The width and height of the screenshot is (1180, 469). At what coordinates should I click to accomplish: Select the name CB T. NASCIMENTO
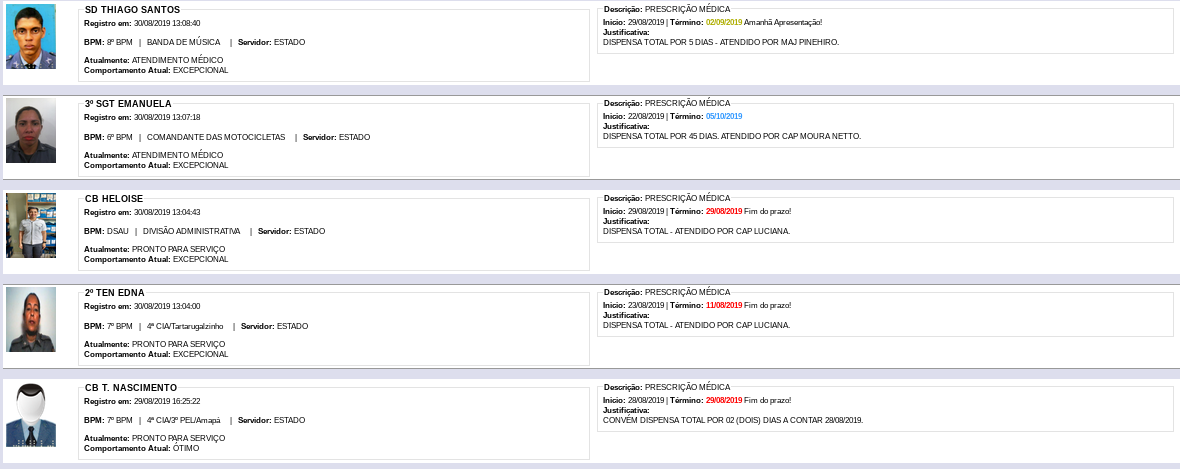coord(131,388)
